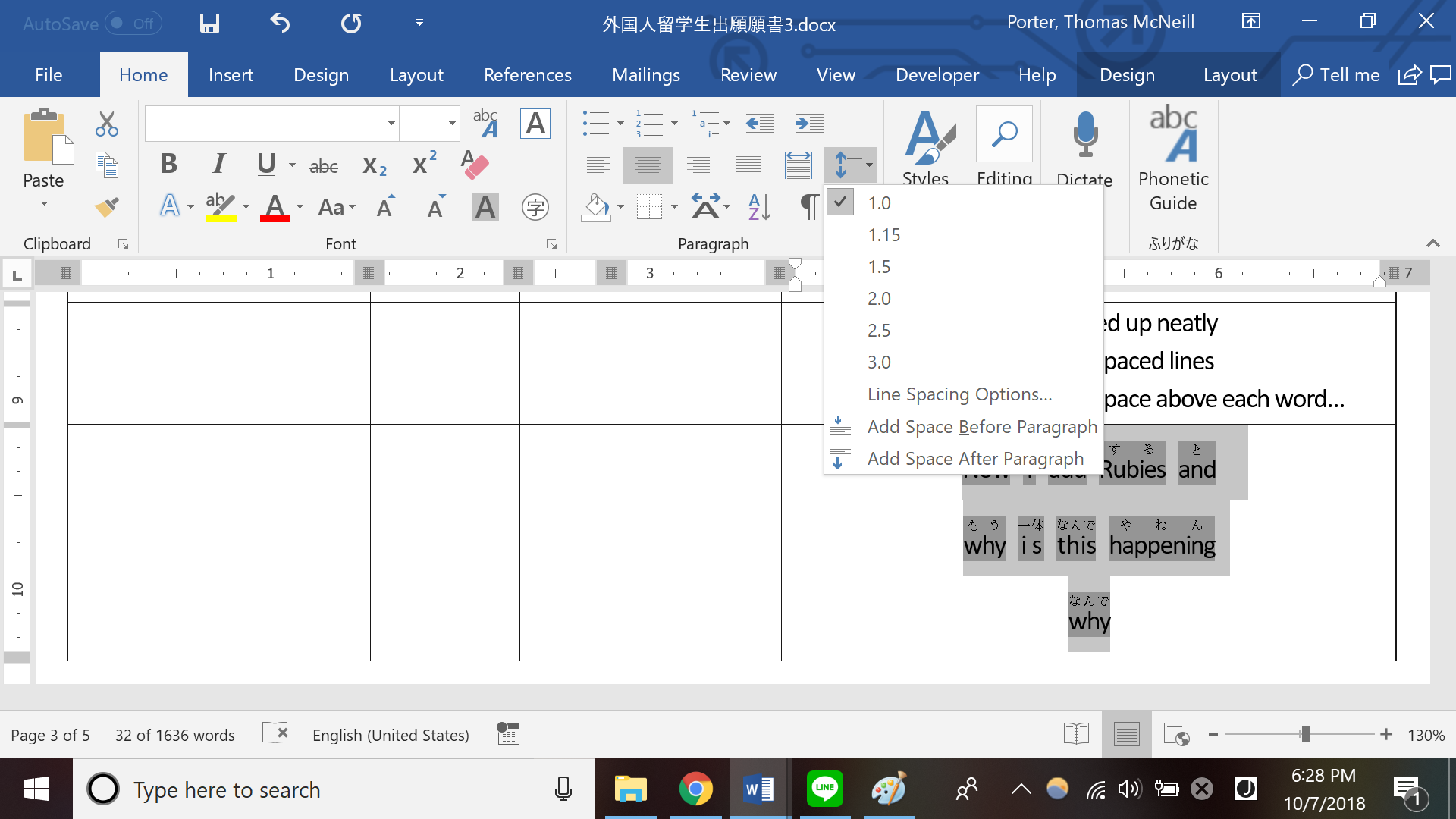Click the Read Mode view icon
This screenshot has width=1456, height=819.
(1076, 734)
